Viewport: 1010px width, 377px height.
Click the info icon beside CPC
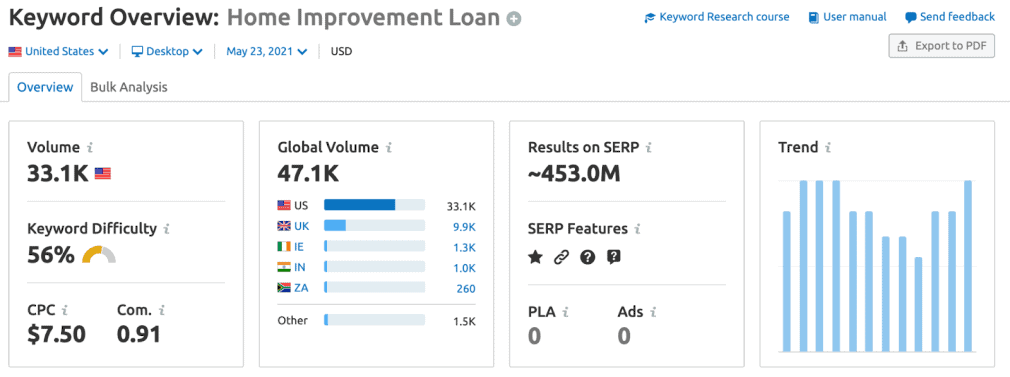point(64,311)
